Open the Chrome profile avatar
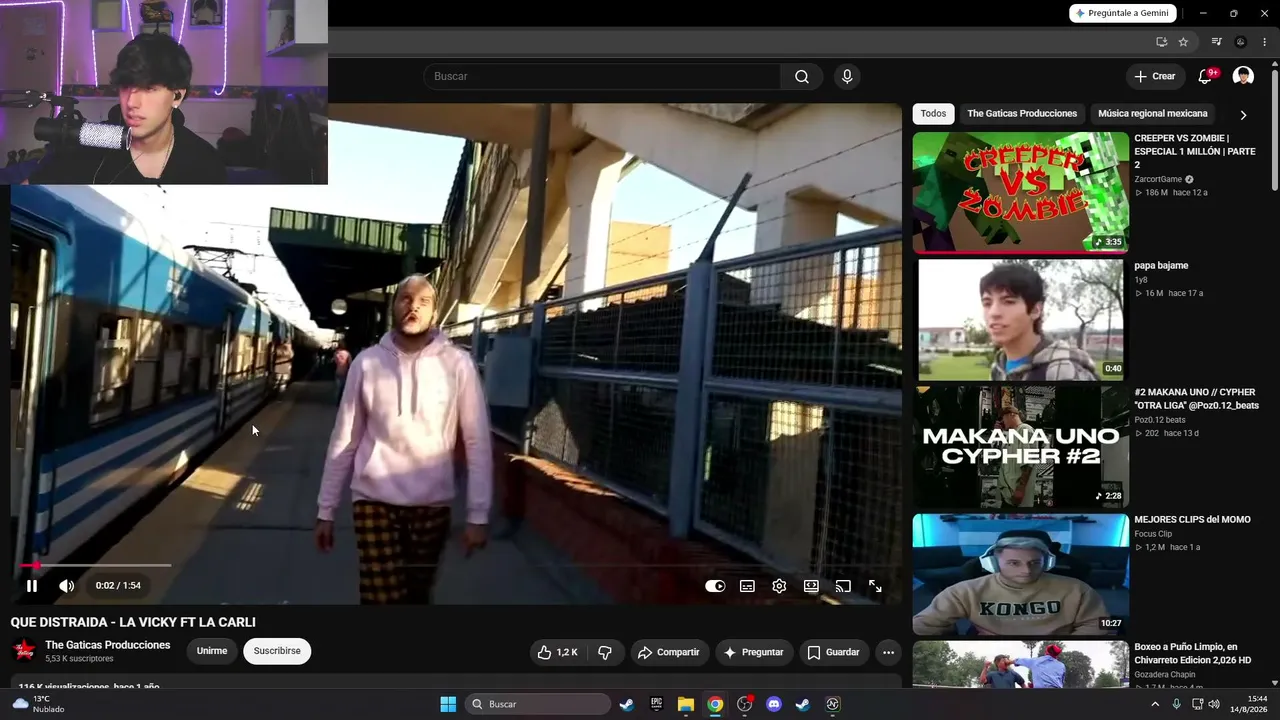Image resolution: width=1280 pixels, height=720 pixels. [x=1241, y=42]
